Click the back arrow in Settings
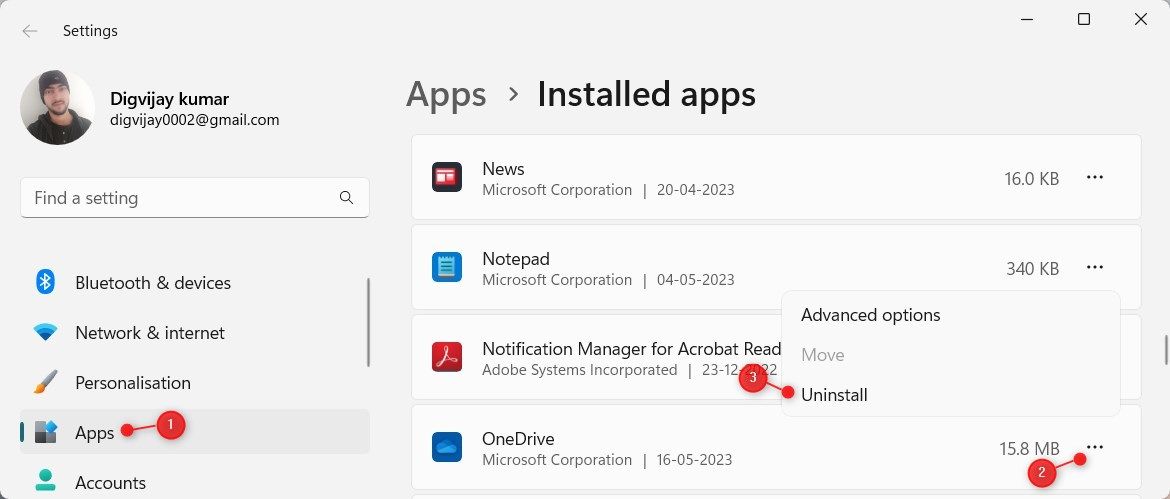 pos(30,31)
